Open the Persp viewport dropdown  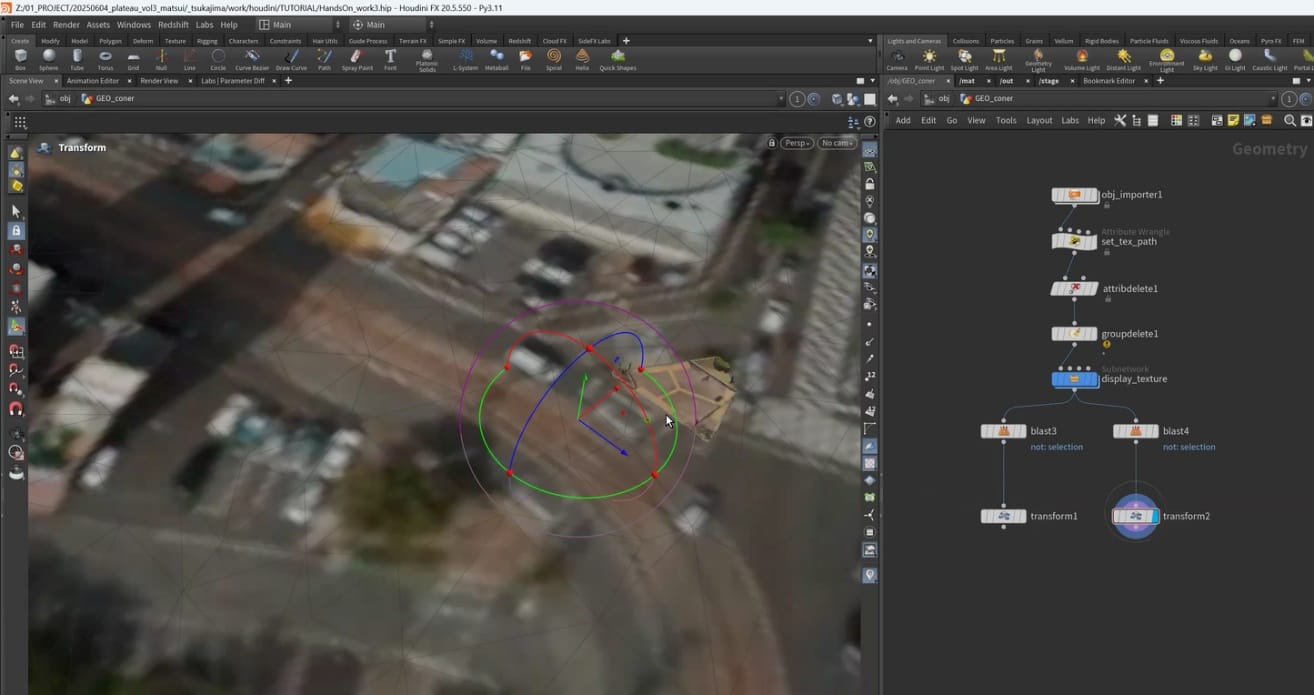point(796,143)
